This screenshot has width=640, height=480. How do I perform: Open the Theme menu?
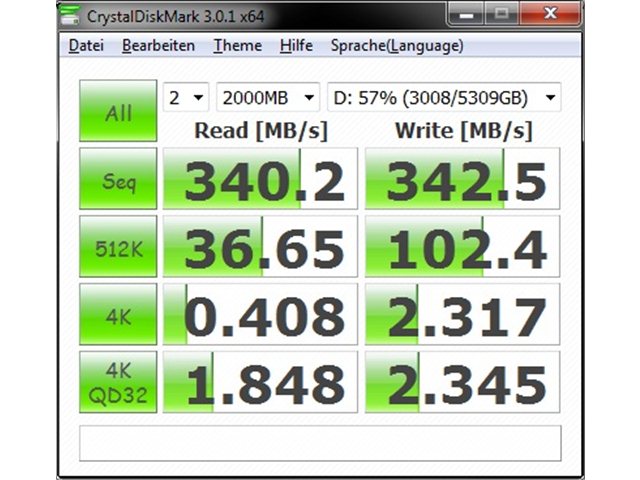(238, 45)
